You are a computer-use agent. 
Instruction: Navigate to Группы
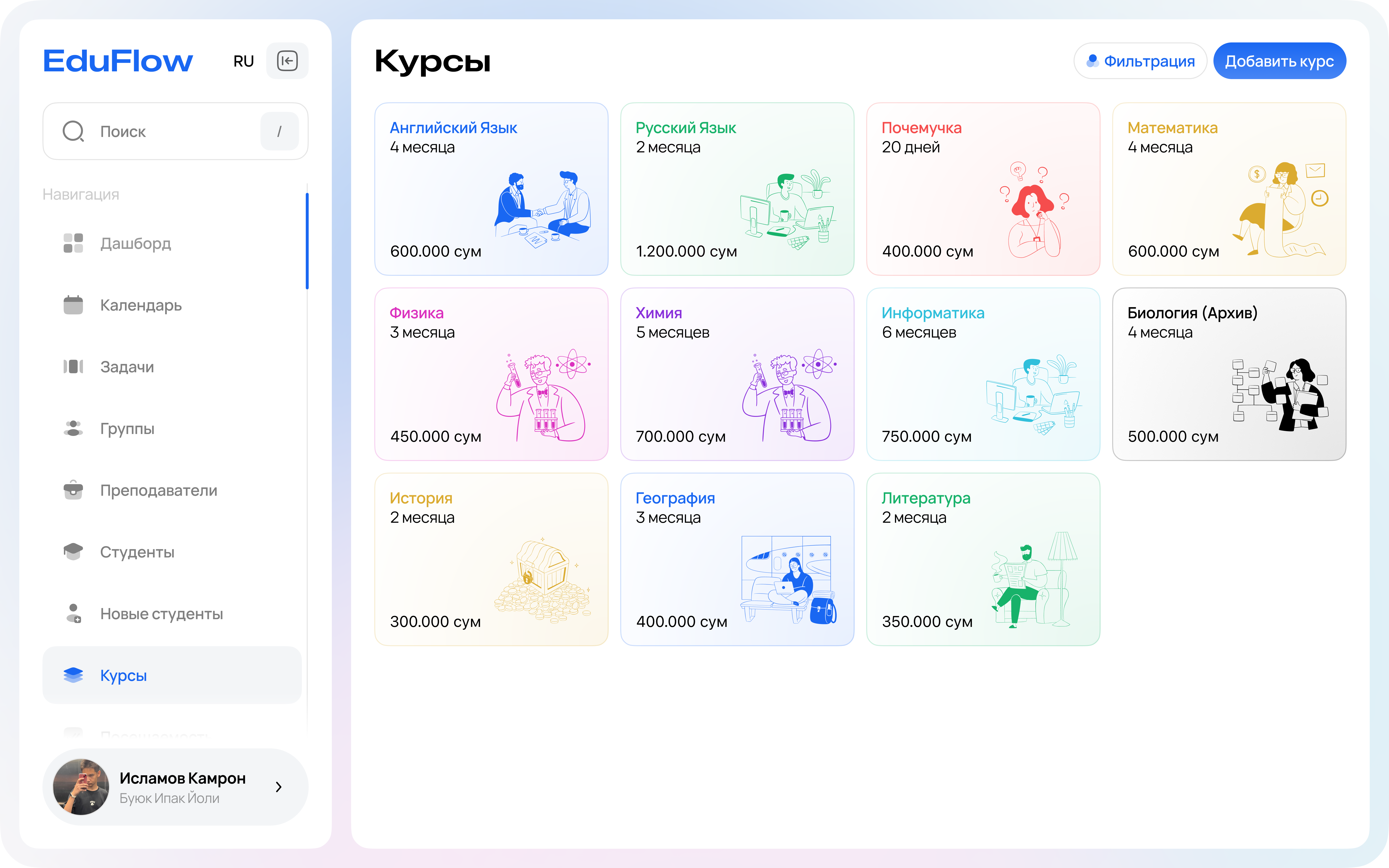[172, 428]
